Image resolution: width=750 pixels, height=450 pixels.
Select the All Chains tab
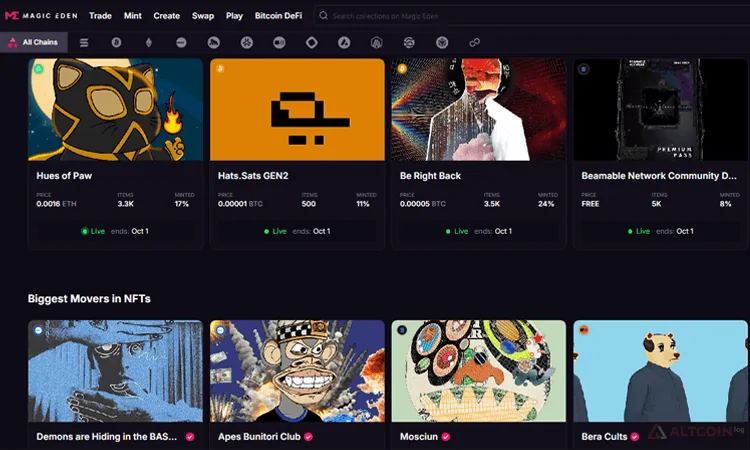pos(34,42)
